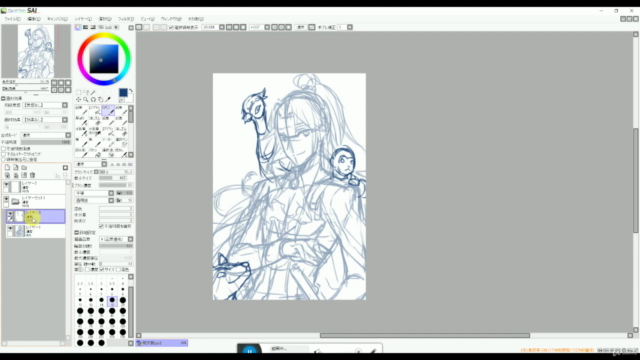The height and width of the screenshot is (360, 640).
Task: Click the canvas vertical scrollbar
Action: 636,180
